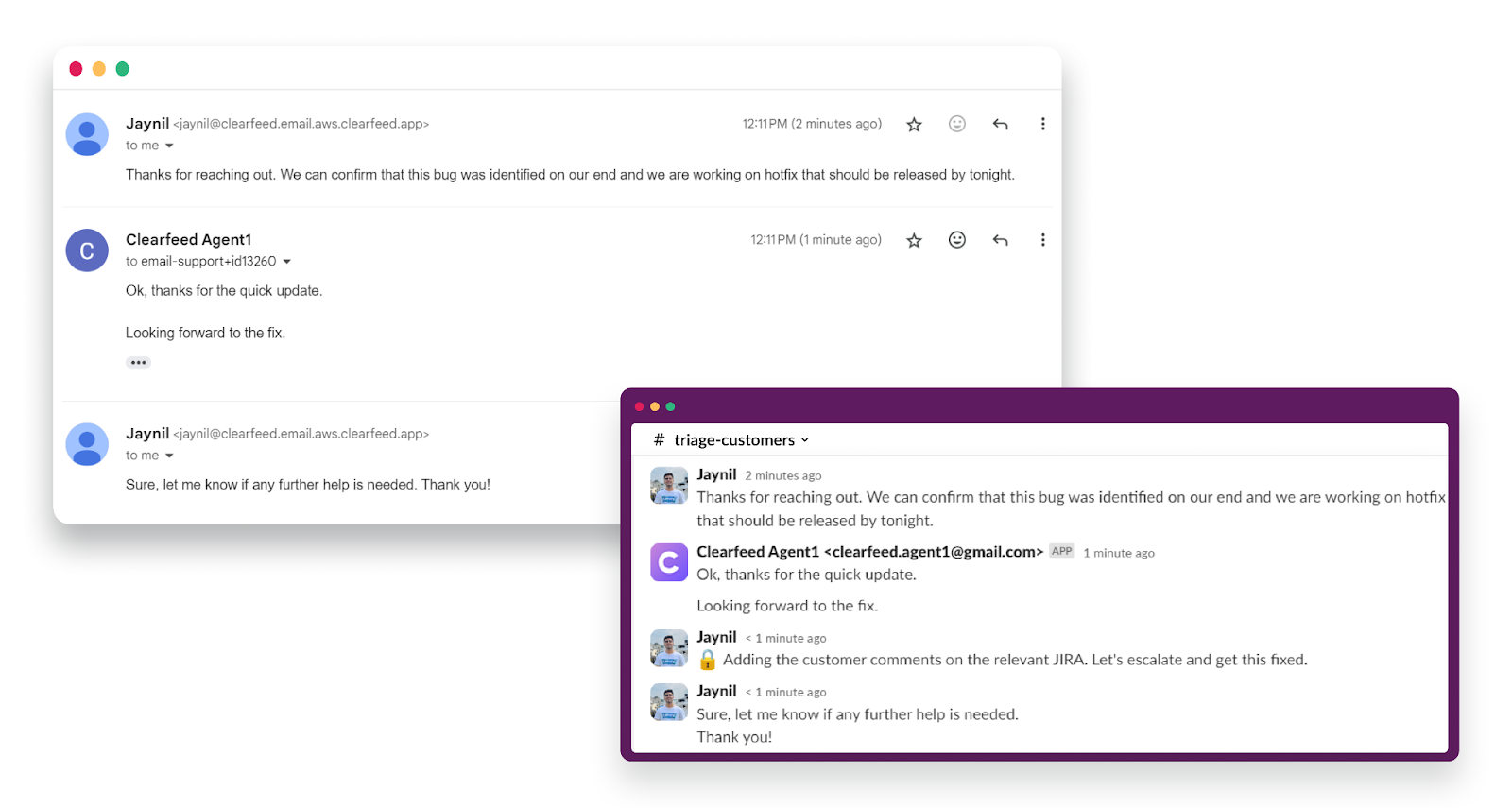Open the triage-customers channel dropdown in Slack
The width and height of the screenshot is (1512, 808).
click(x=805, y=440)
